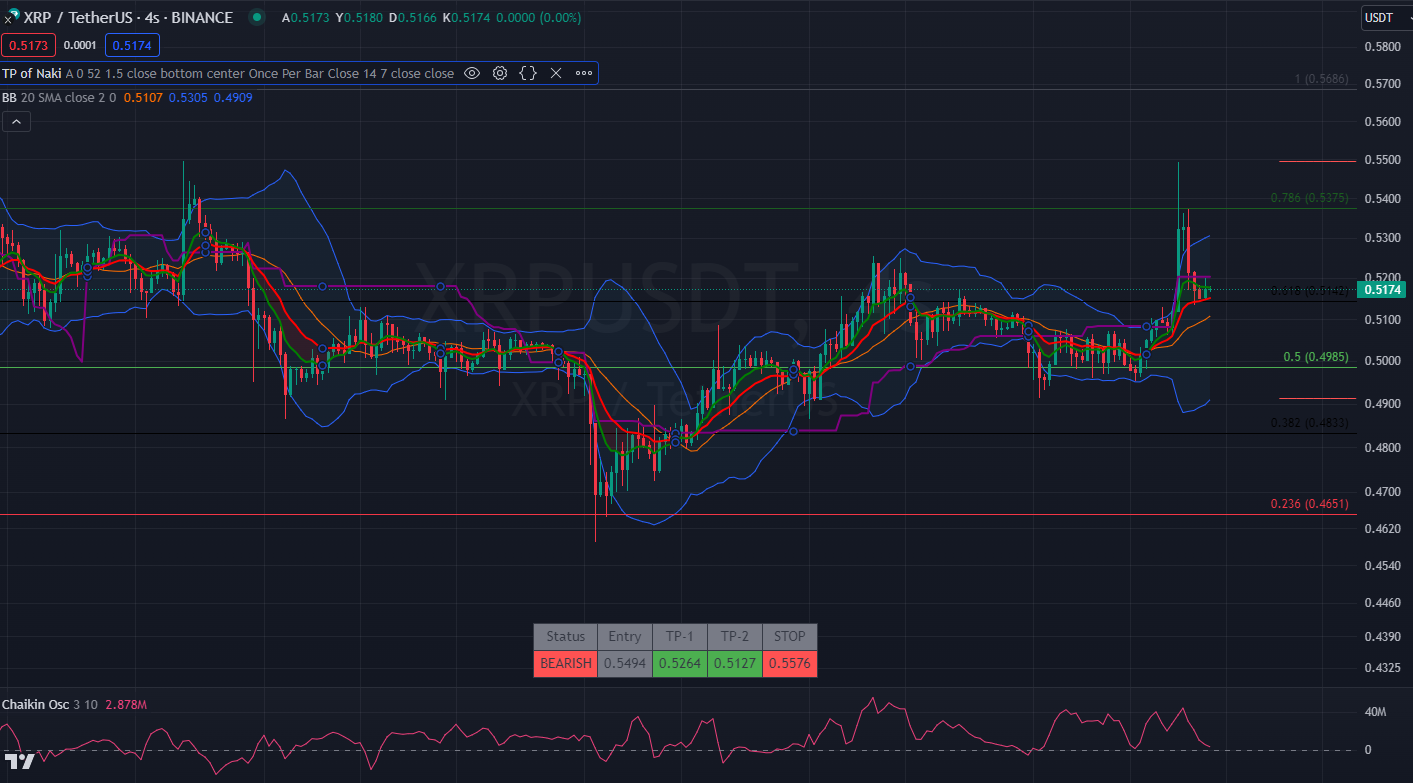Click the BB lower value 0.4909
1413x783 pixels.
pos(232,98)
